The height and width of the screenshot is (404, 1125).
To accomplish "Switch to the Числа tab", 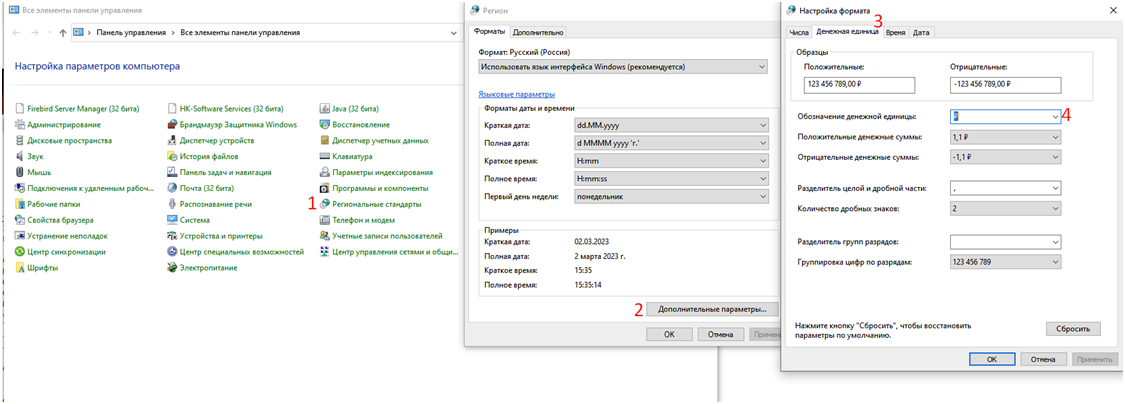I will point(799,32).
